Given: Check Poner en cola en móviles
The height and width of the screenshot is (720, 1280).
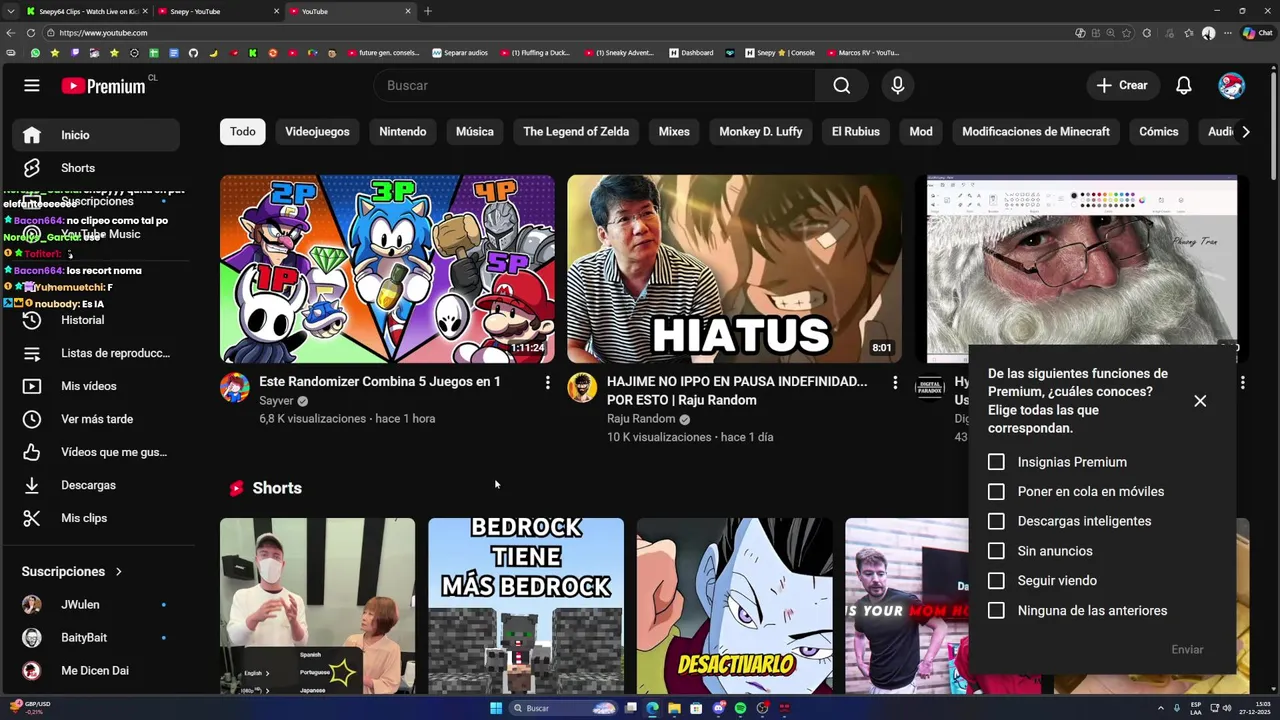Looking at the screenshot, I should click(x=996, y=492).
